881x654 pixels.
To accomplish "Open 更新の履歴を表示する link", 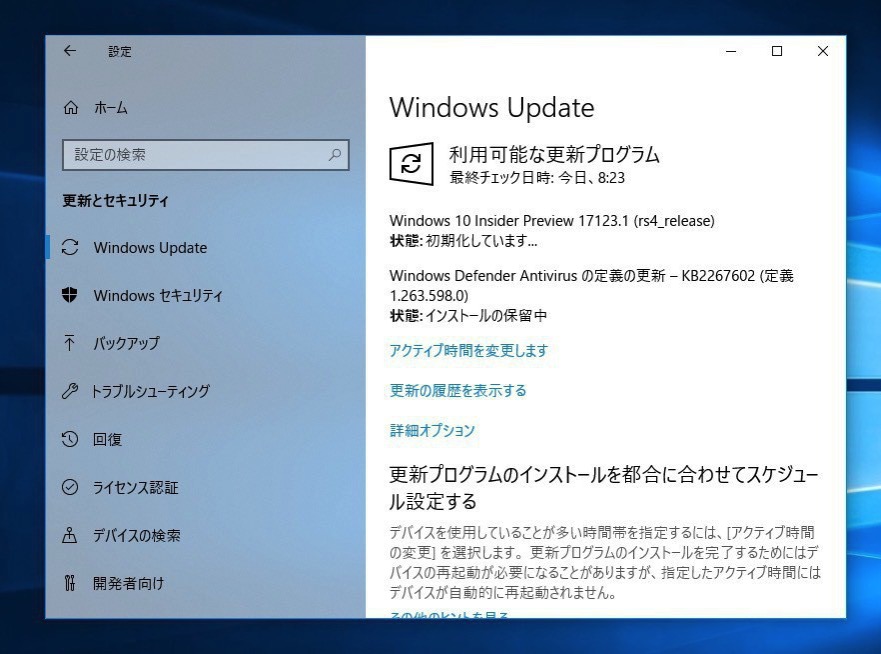I will pyautogui.click(x=458, y=390).
